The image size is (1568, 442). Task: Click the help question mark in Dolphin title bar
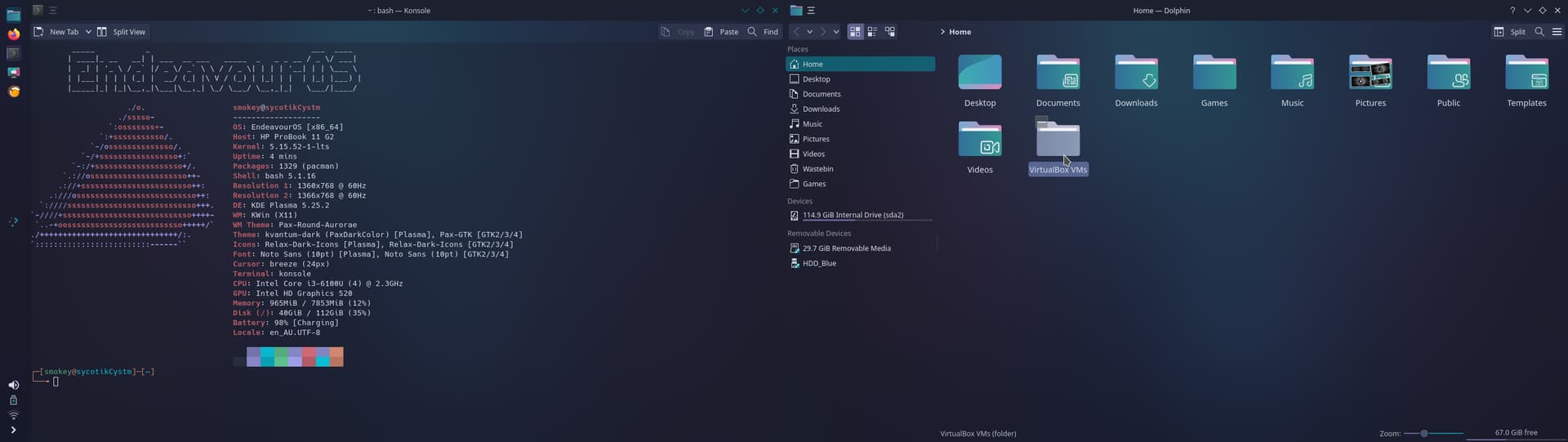pos(1512,11)
